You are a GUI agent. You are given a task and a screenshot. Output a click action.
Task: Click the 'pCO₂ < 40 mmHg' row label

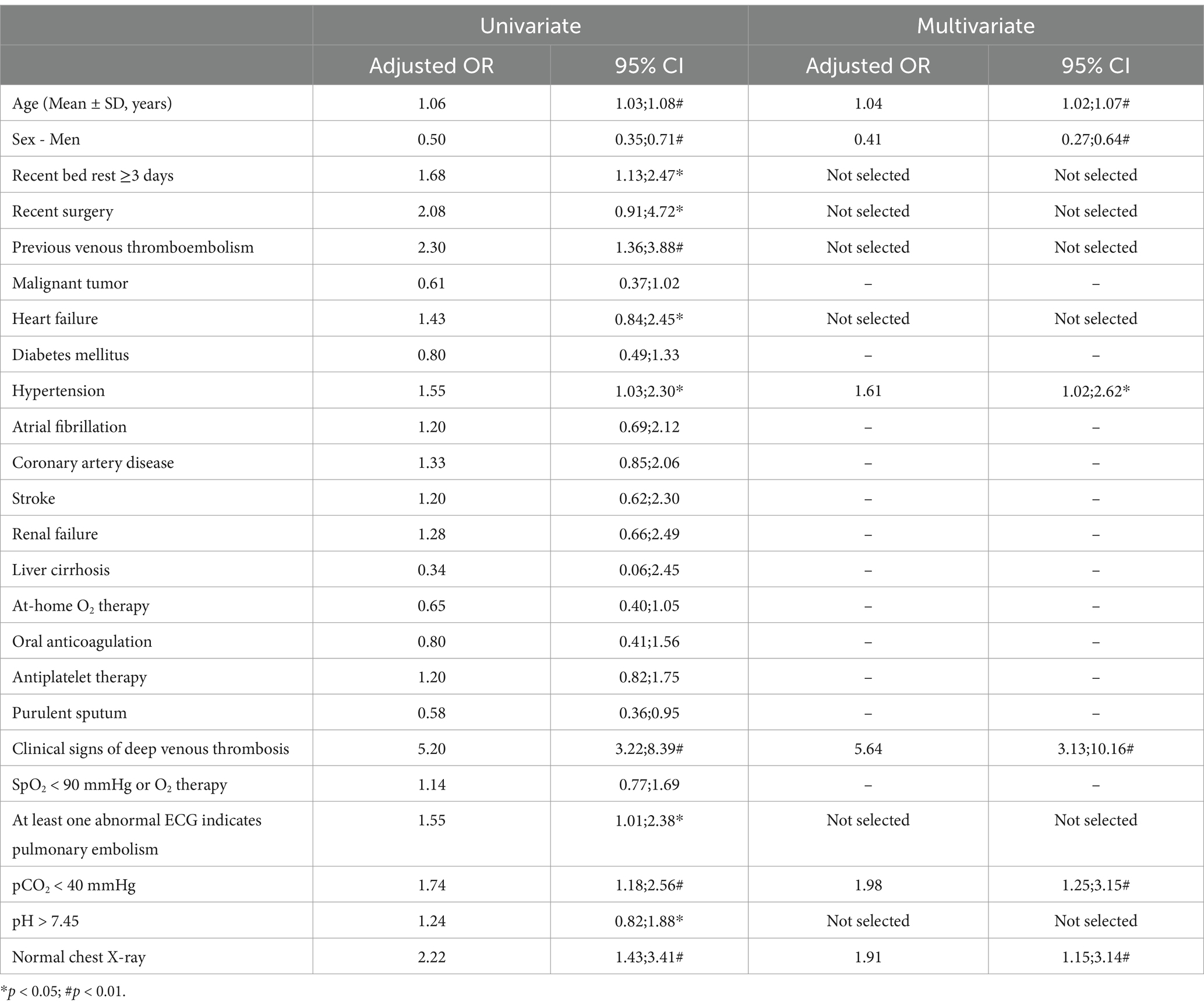pyautogui.click(x=74, y=886)
